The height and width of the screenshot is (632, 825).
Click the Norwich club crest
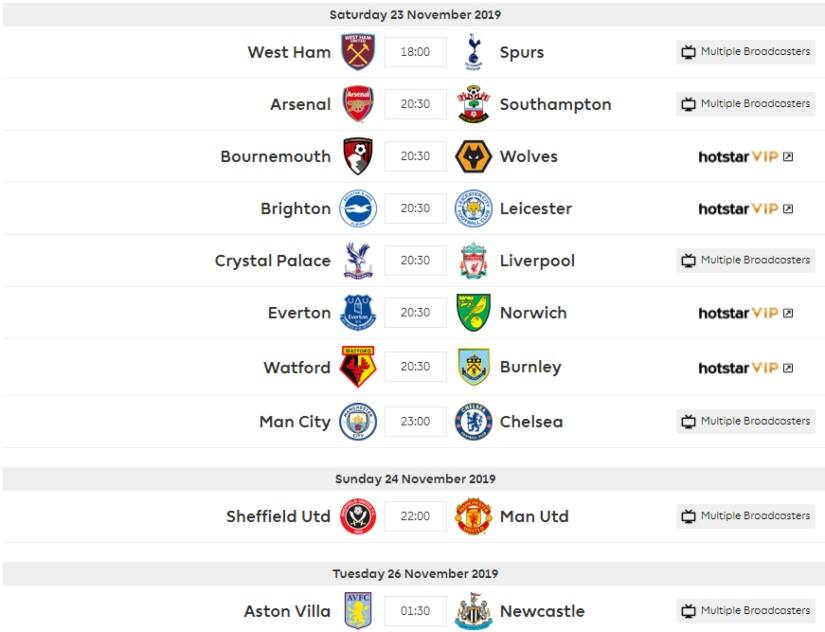[x=473, y=312]
